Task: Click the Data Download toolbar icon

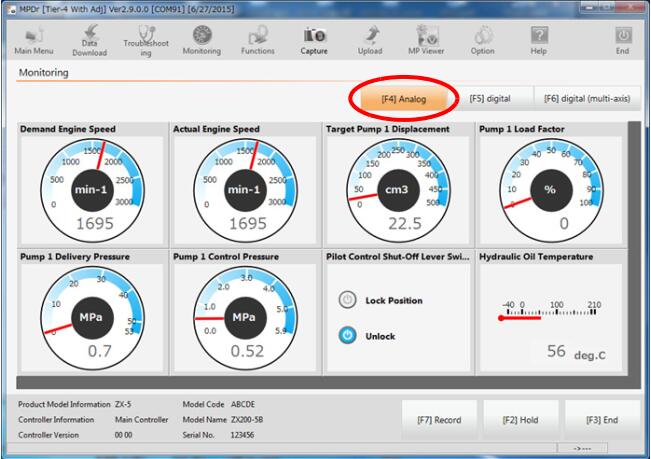Action: [90, 40]
